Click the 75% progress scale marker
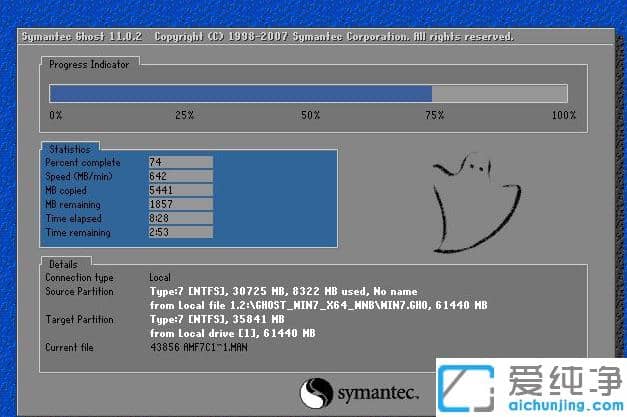The height and width of the screenshot is (417, 627). (x=434, y=115)
